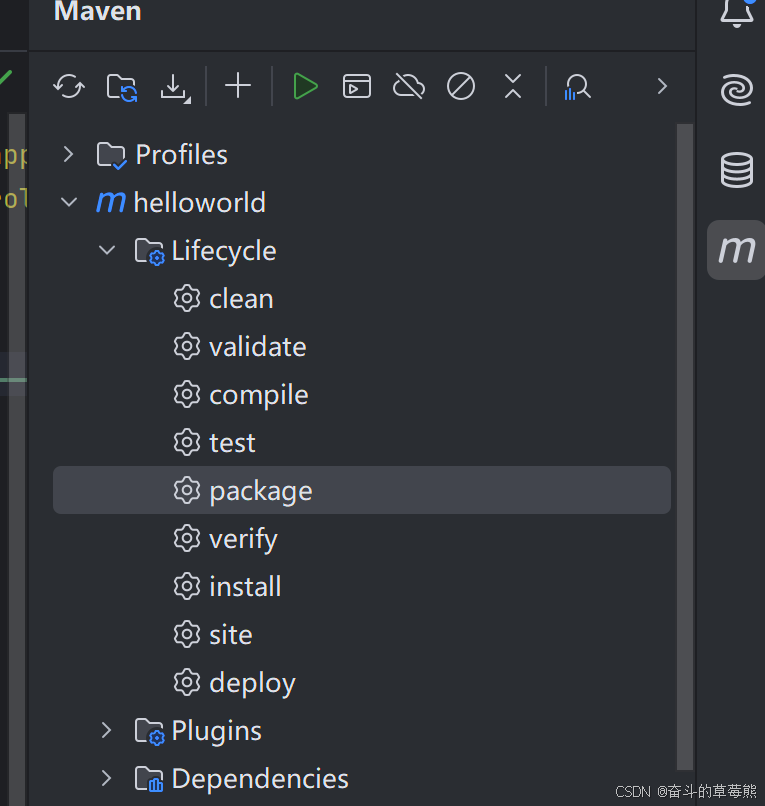Image resolution: width=765 pixels, height=806 pixels.
Task: Click the generate sources and update folders icon
Action: click(x=122, y=87)
